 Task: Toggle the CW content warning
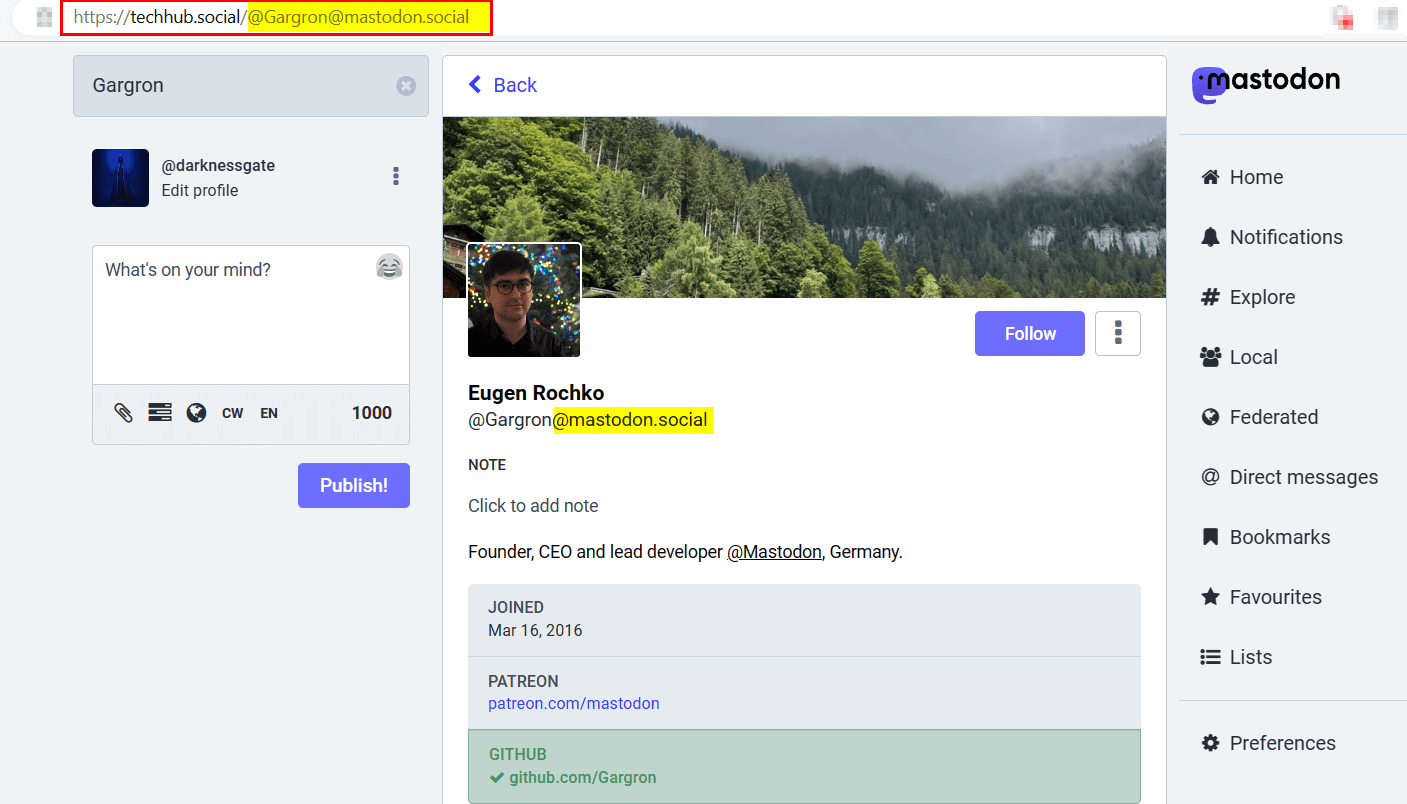pyautogui.click(x=233, y=413)
